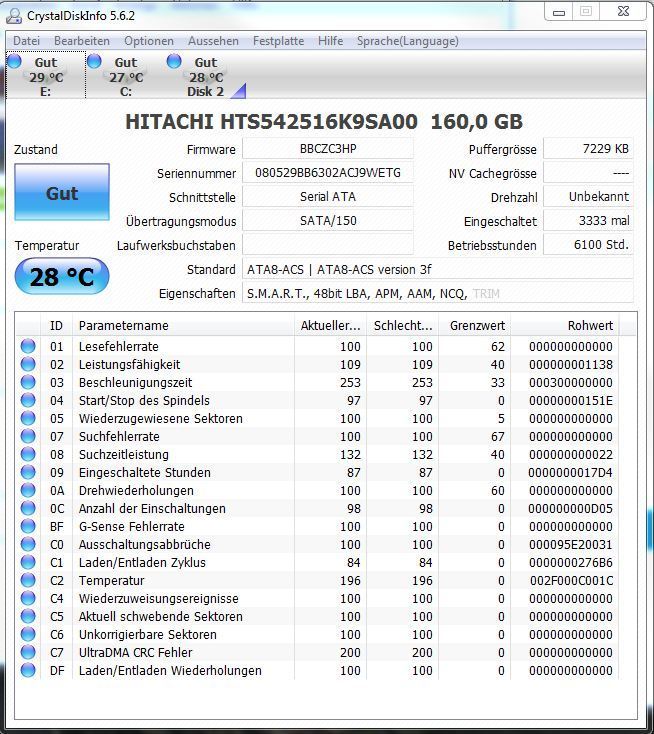This screenshot has height=734, width=654.
Task: Click status orb for Unkorrigierbare Sektoren
Action: pos(28,634)
